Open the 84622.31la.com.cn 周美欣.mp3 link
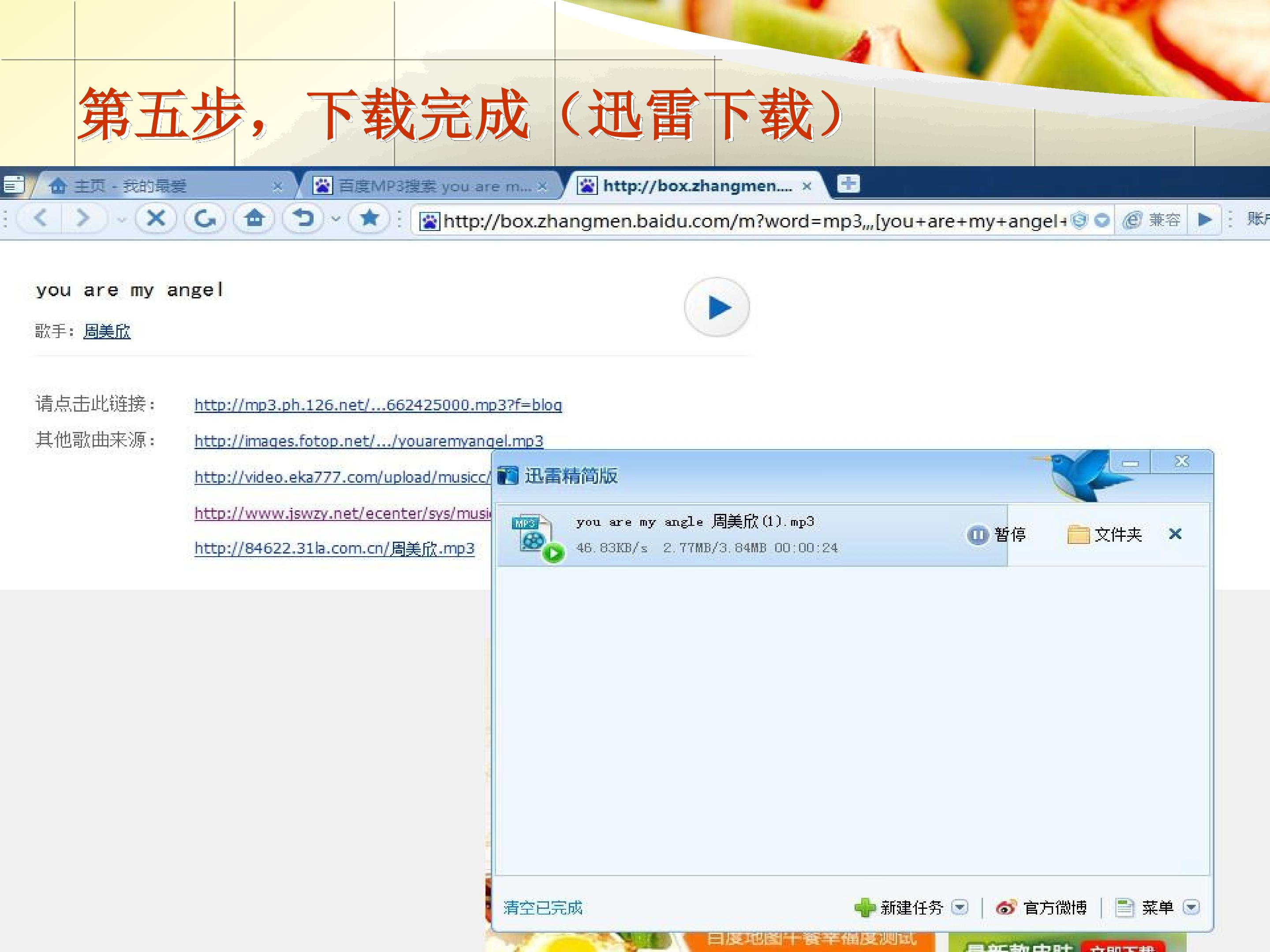This screenshot has width=1270, height=952. (x=334, y=549)
